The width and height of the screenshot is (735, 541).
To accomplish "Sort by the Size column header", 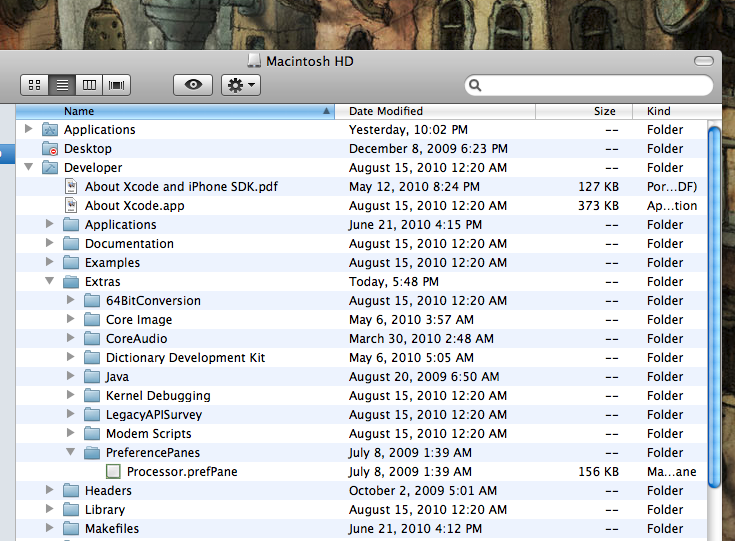I will point(584,111).
